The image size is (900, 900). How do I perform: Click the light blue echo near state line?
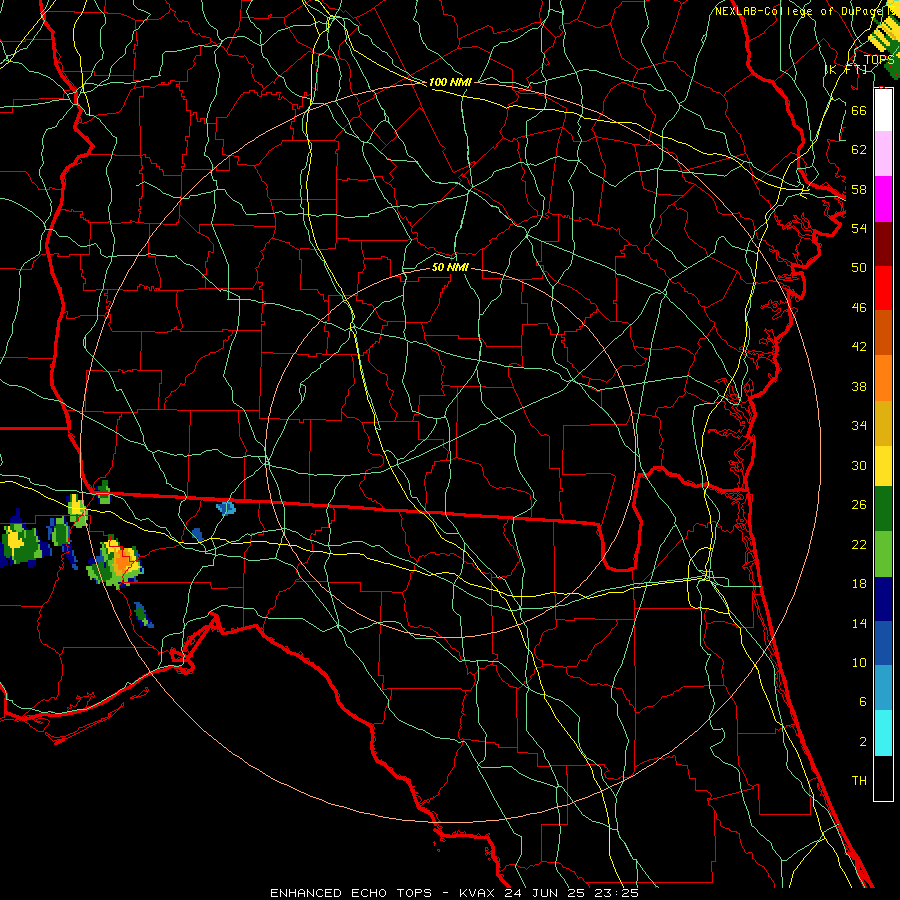pos(226,508)
